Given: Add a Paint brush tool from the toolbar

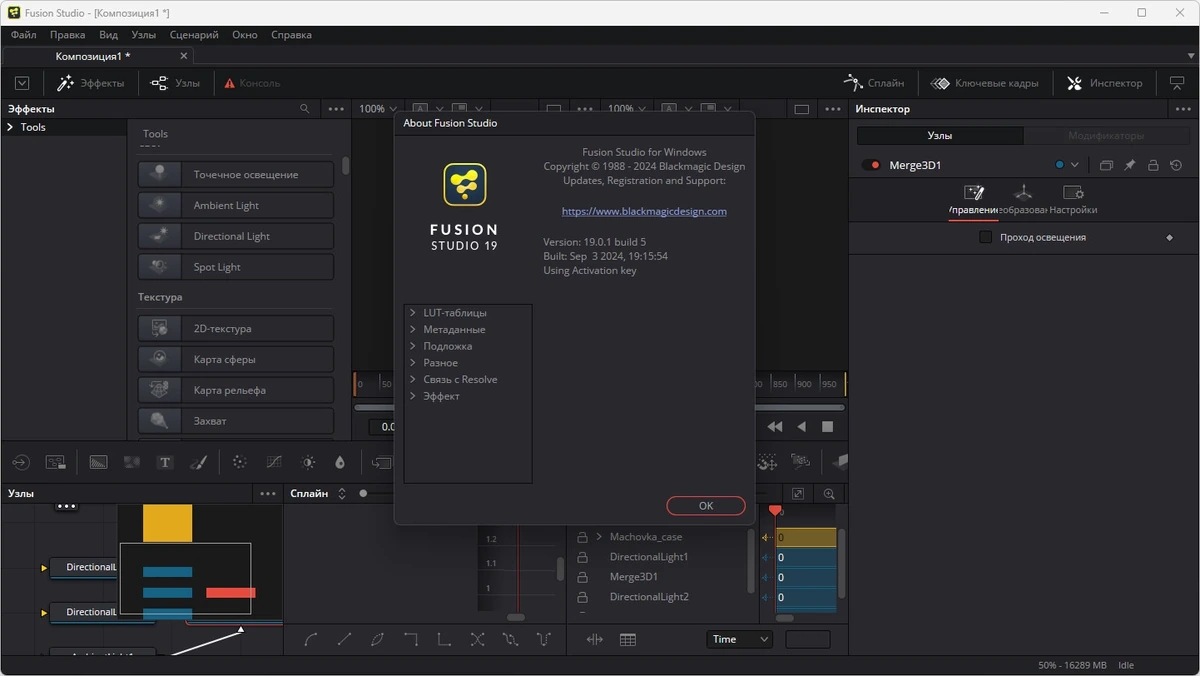Looking at the screenshot, I should pyautogui.click(x=198, y=462).
